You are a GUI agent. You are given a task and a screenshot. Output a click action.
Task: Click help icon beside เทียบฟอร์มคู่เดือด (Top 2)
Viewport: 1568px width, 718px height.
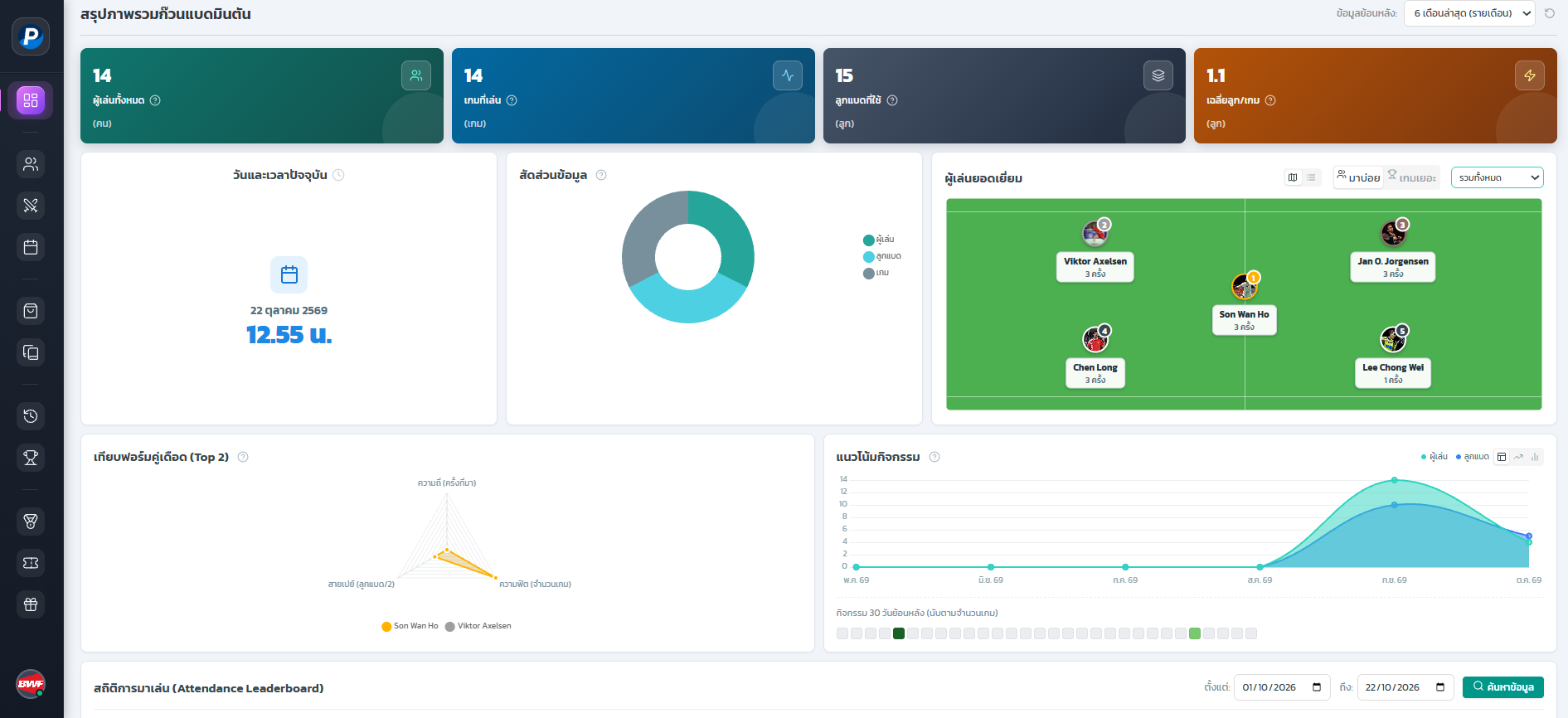click(243, 457)
